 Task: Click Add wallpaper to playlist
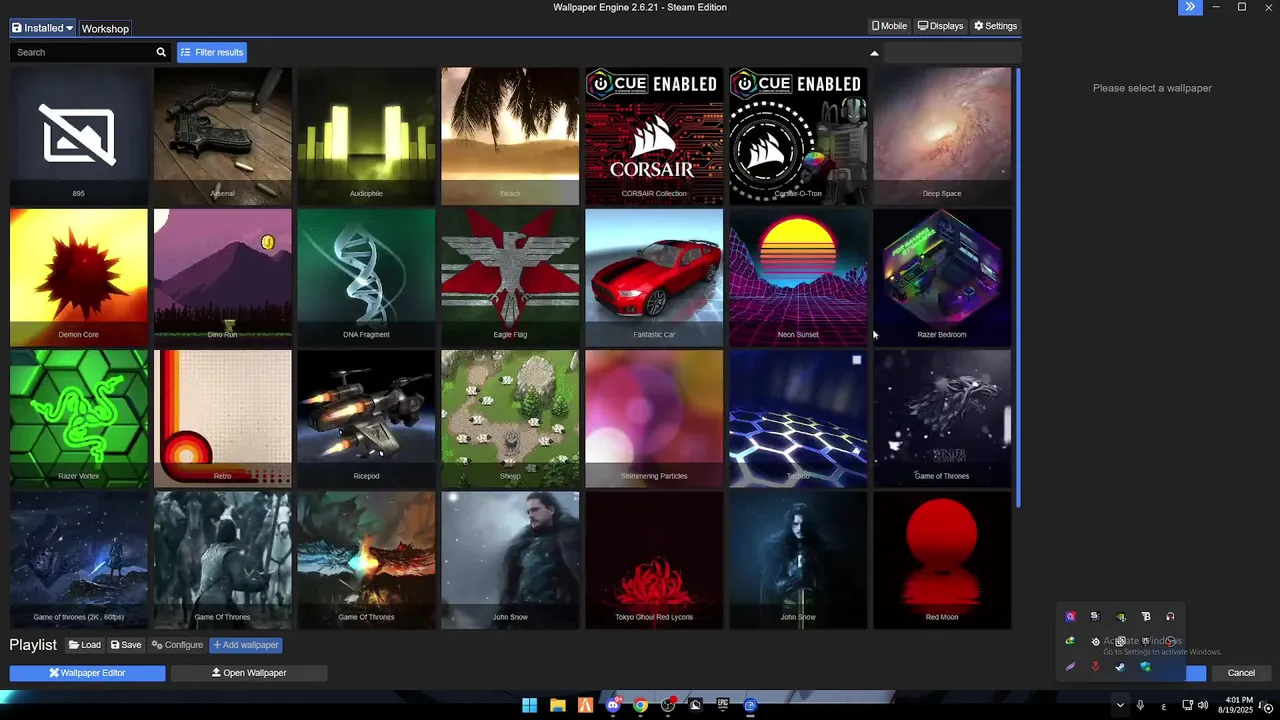(245, 645)
